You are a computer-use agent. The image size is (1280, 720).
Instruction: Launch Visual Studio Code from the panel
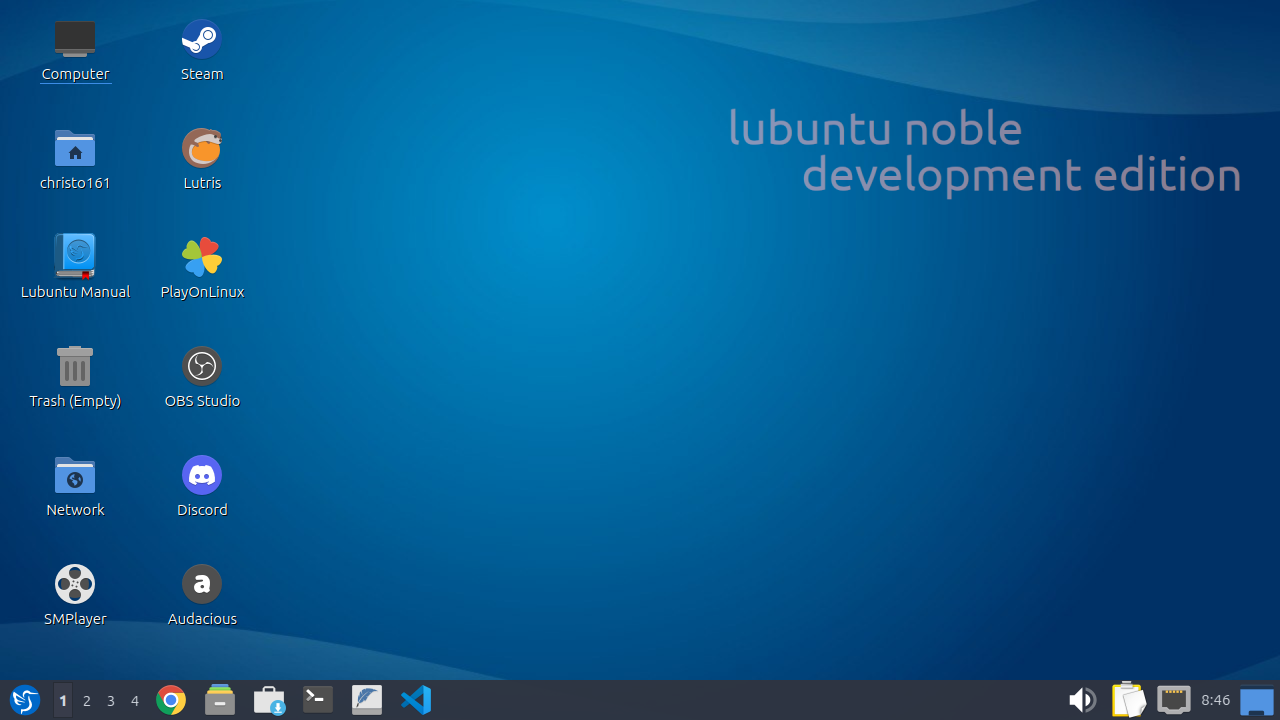point(416,700)
